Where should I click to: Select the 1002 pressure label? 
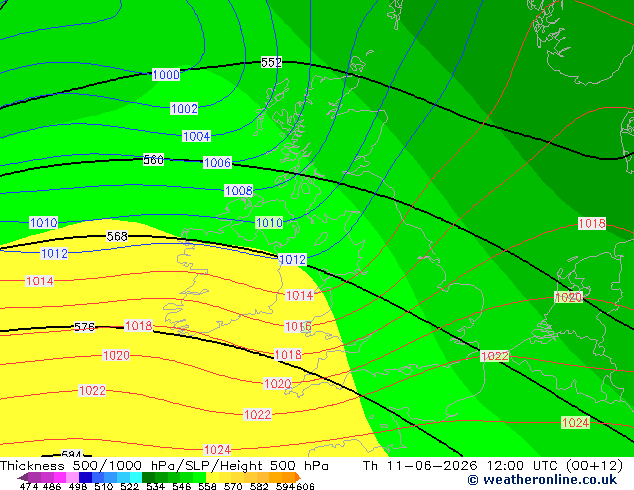click(184, 108)
